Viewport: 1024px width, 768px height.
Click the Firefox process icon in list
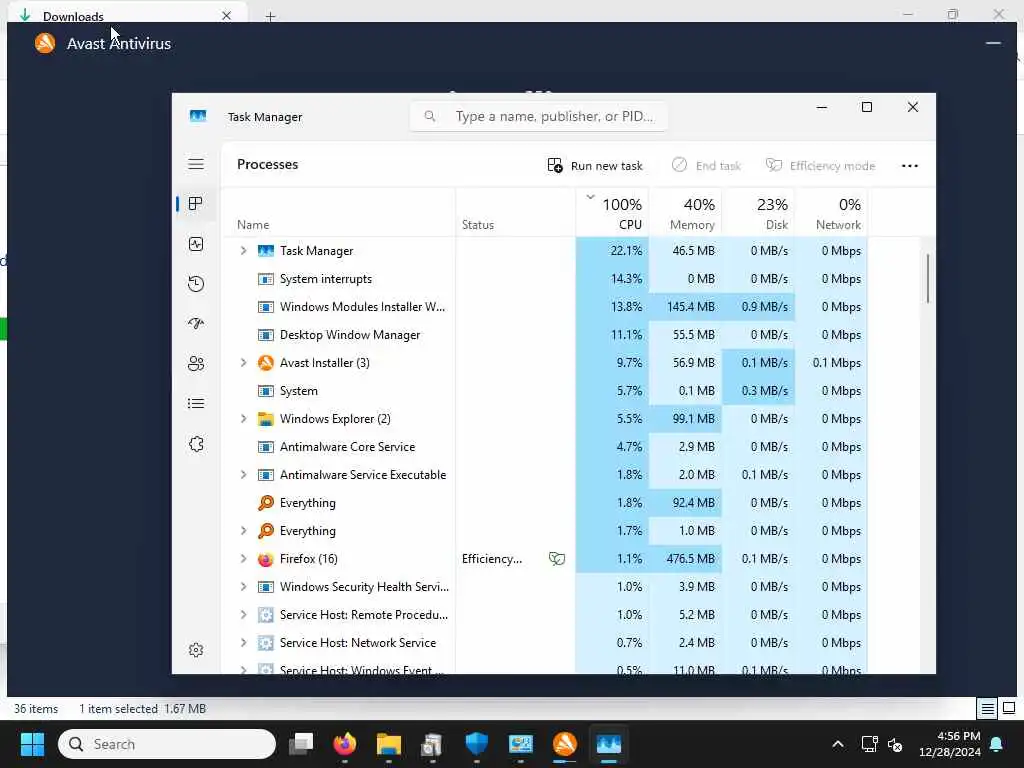click(x=266, y=559)
